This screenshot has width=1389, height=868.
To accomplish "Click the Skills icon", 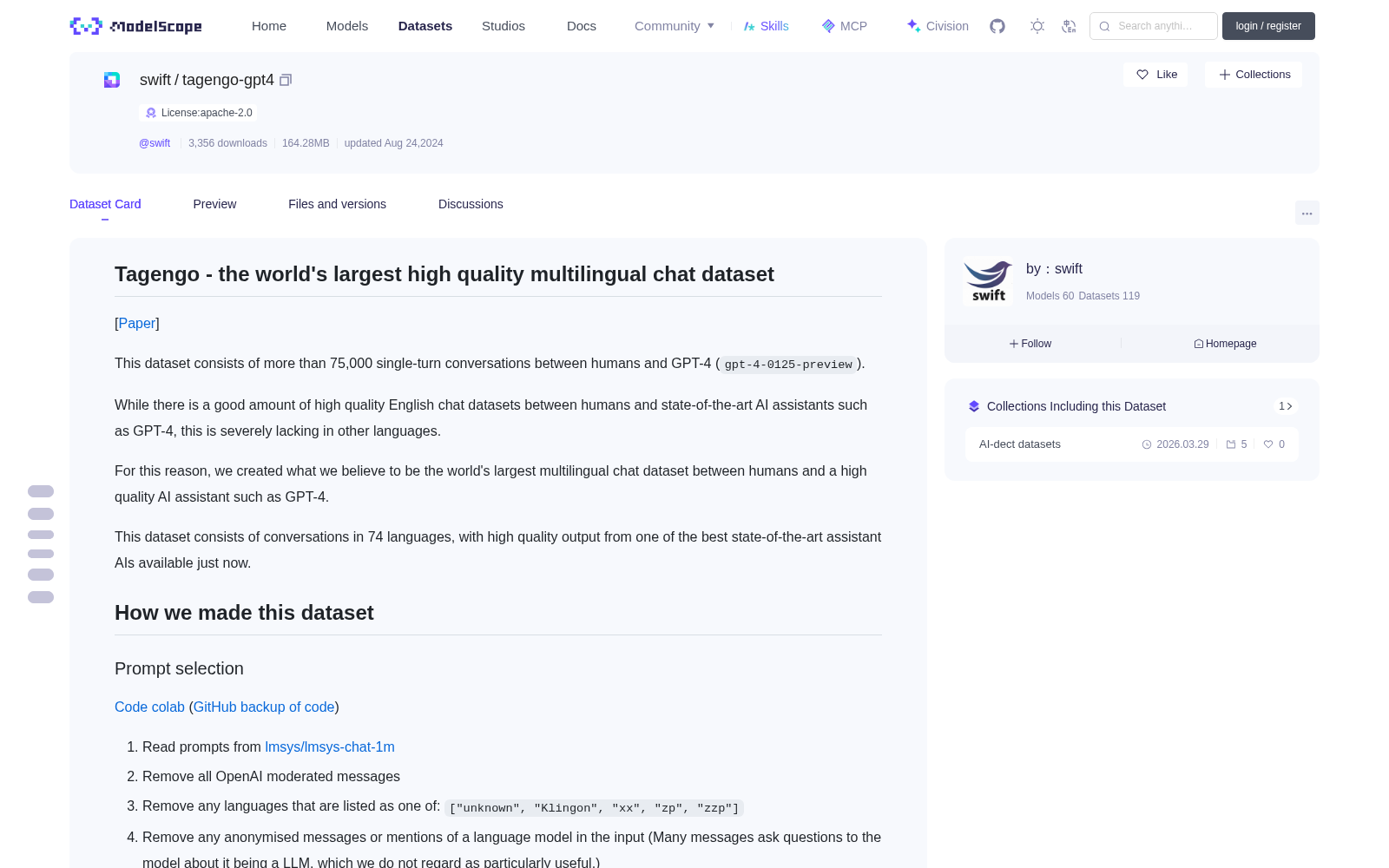I will (749, 26).
